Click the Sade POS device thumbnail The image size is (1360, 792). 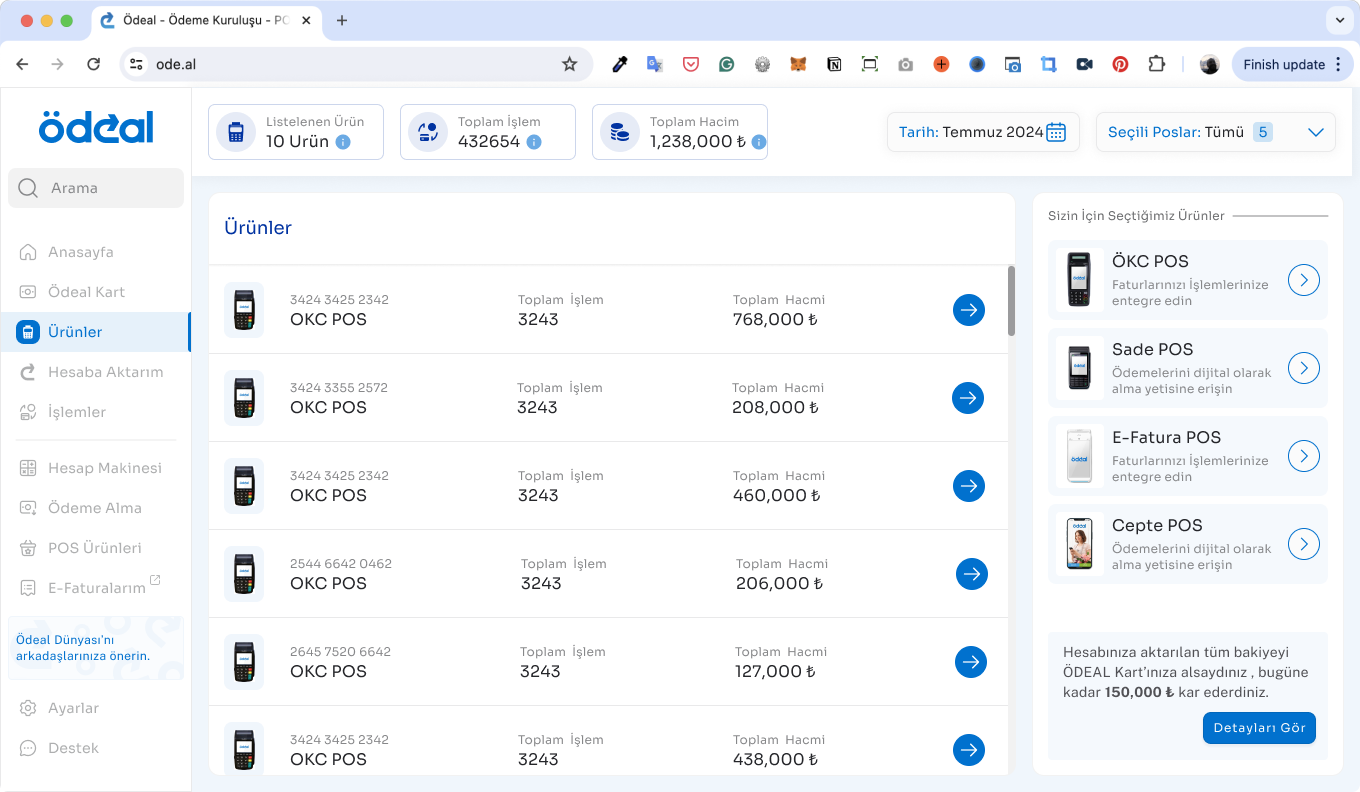tap(1079, 368)
